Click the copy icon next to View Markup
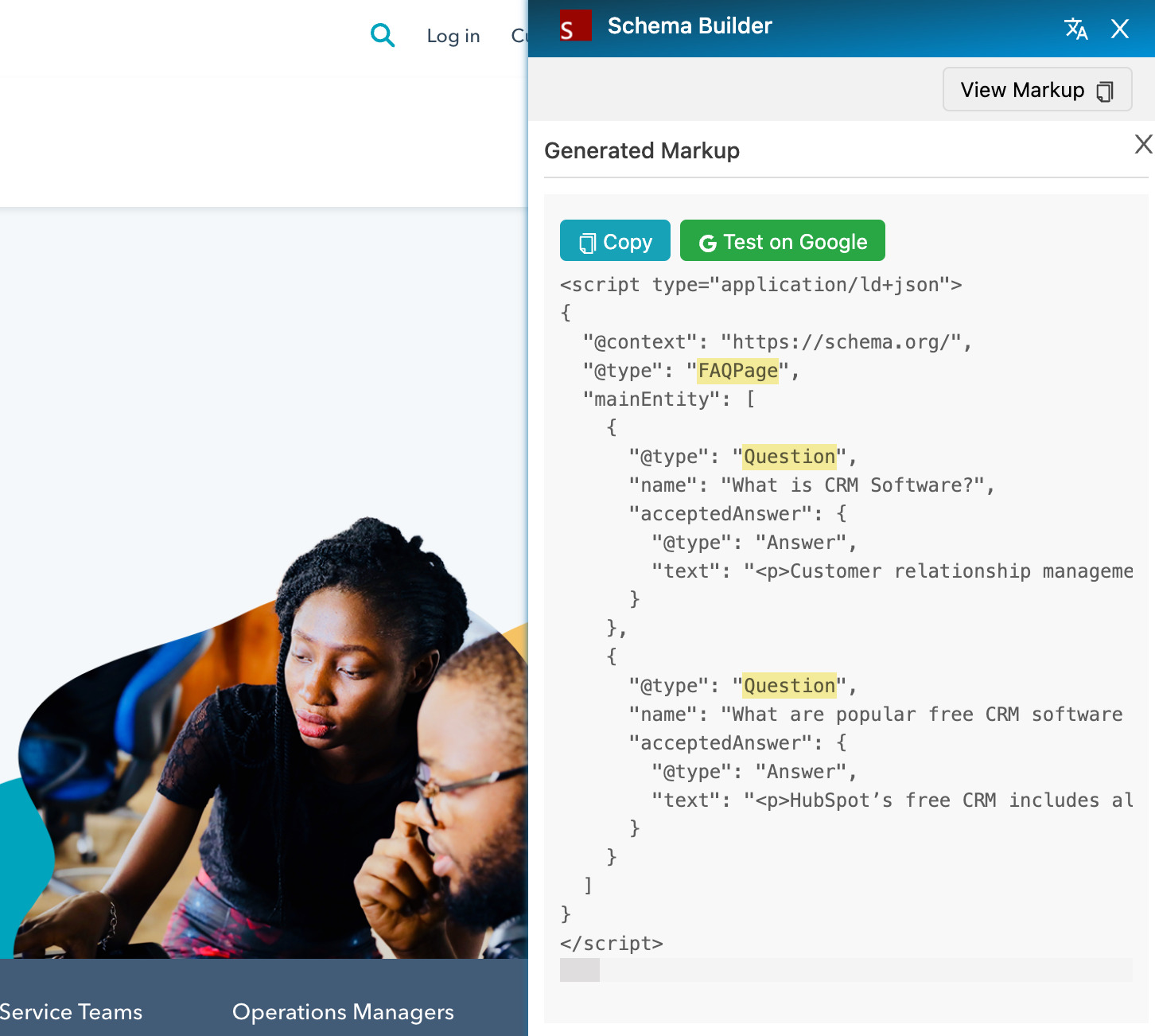 pos(1103,91)
